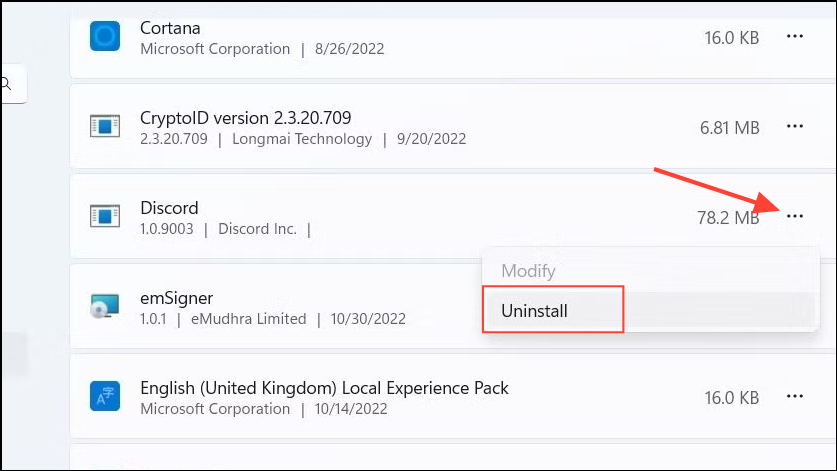Click the search magnifier icon in the sidebar
Image resolution: width=837 pixels, height=471 pixels.
pyautogui.click(x=5, y=84)
